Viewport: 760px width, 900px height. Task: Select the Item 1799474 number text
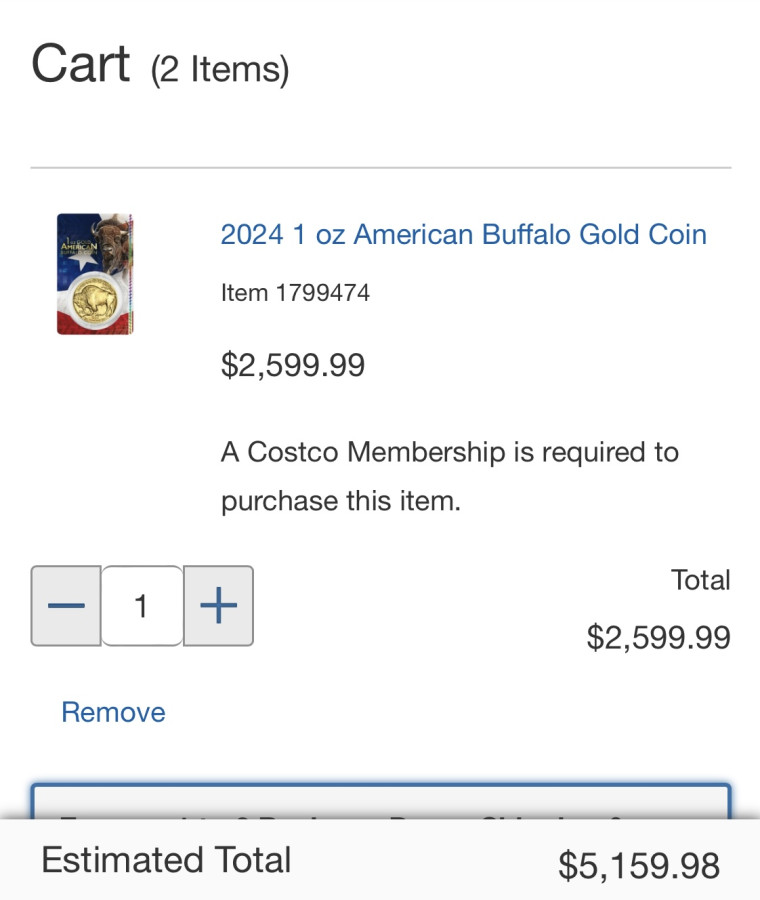coord(295,293)
